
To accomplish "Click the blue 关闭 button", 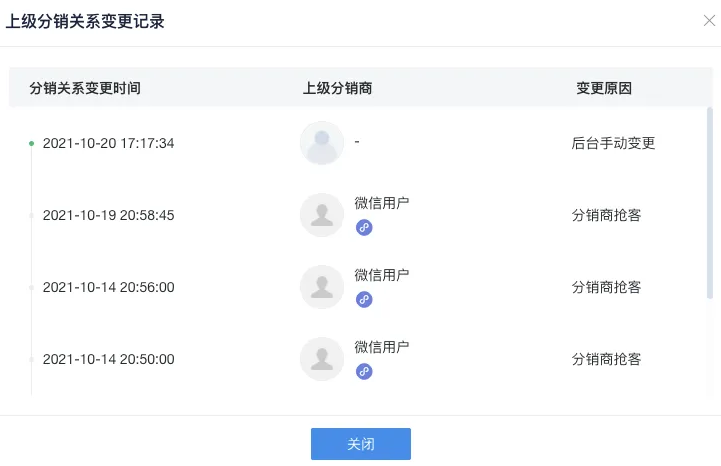I will click(360, 444).
